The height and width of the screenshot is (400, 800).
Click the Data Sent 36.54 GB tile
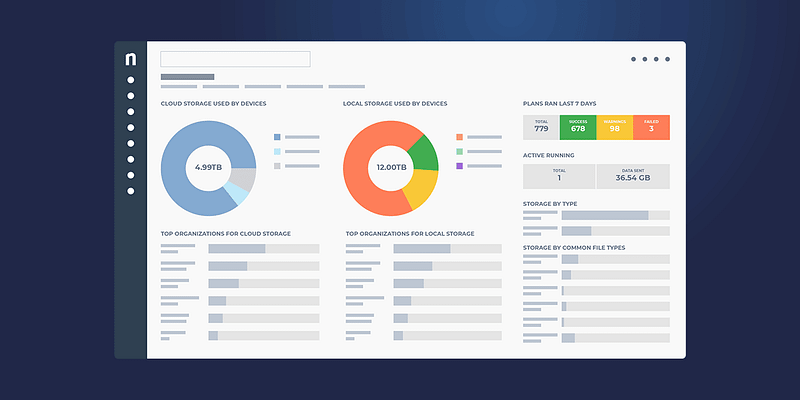point(633,176)
